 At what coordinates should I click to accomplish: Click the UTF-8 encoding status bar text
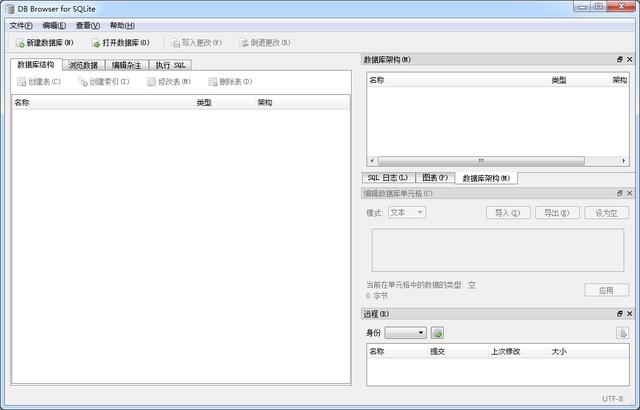[613, 399]
